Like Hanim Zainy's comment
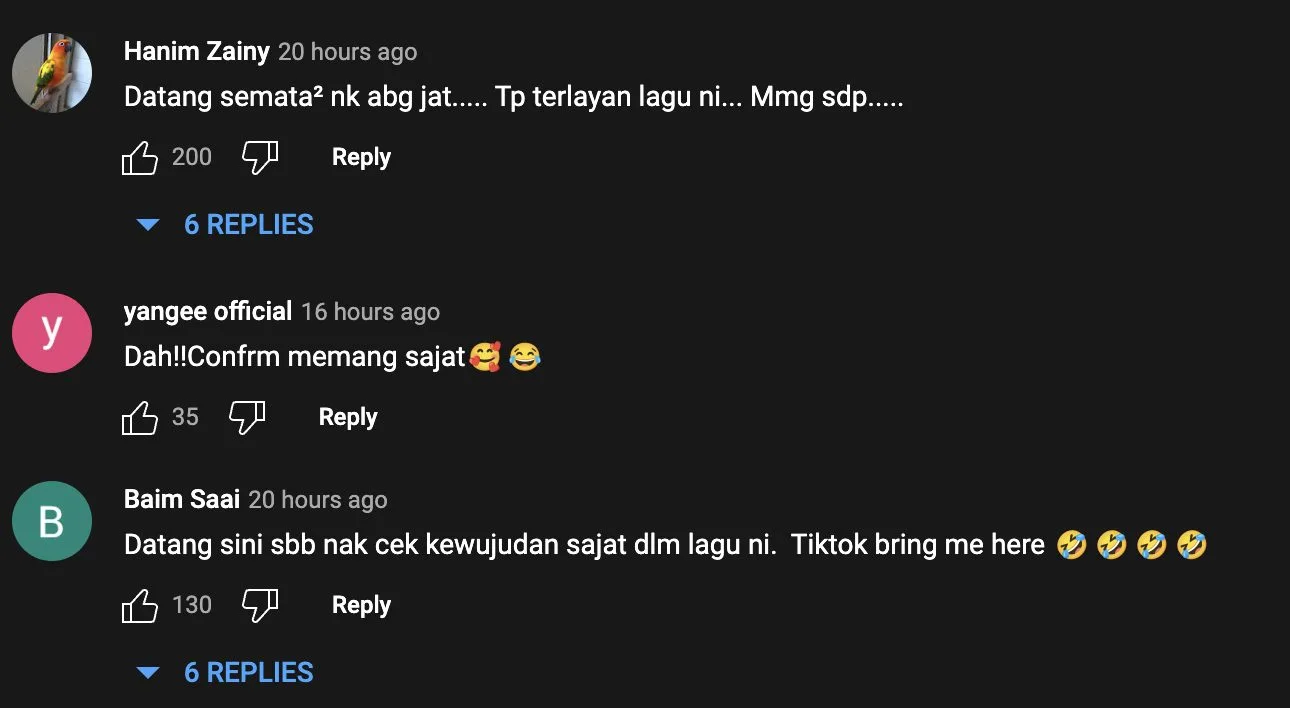The height and width of the screenshot is (708, 1290). 140,158
